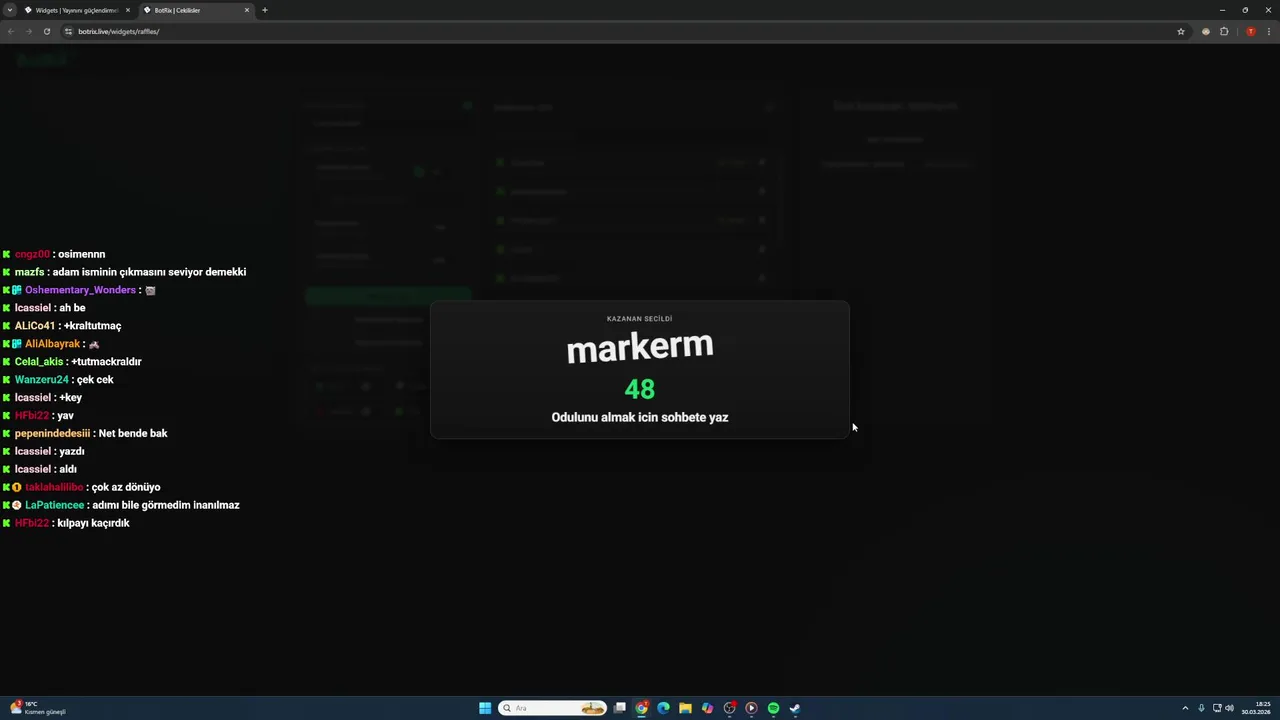Viewport: 1280px width, 720px height.
Task: Click chat username Celal_akis
Action: [39, 362]
